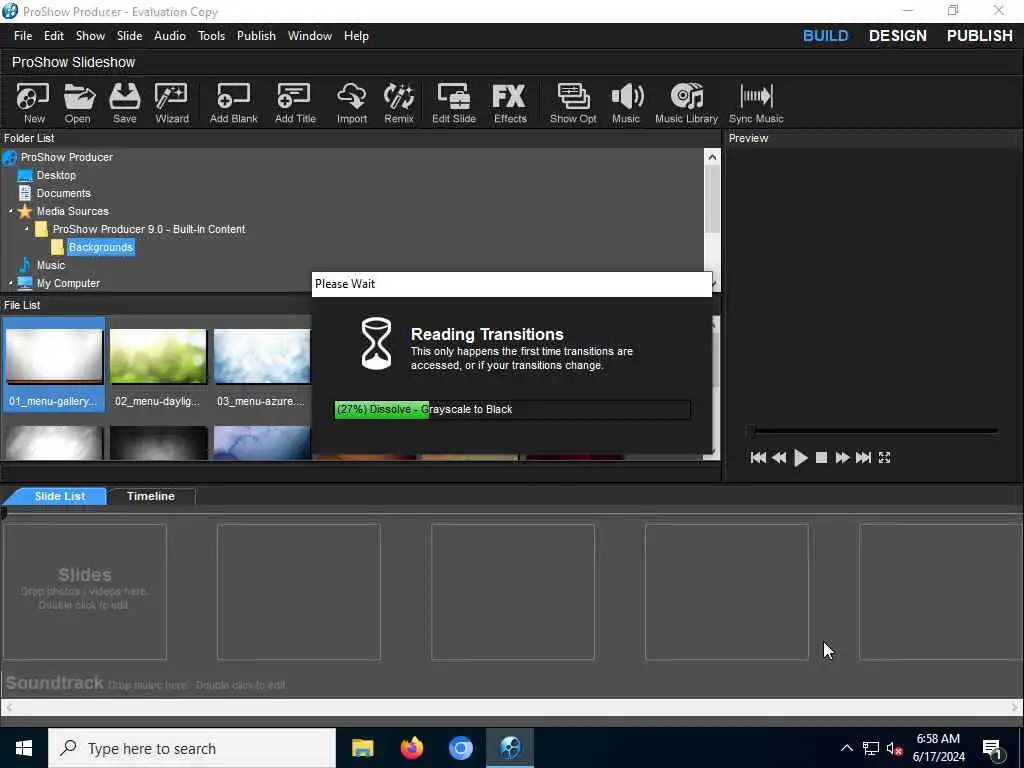Toggle full screen preview
The image size is (1024, 768).
click(x=884, y=458)
